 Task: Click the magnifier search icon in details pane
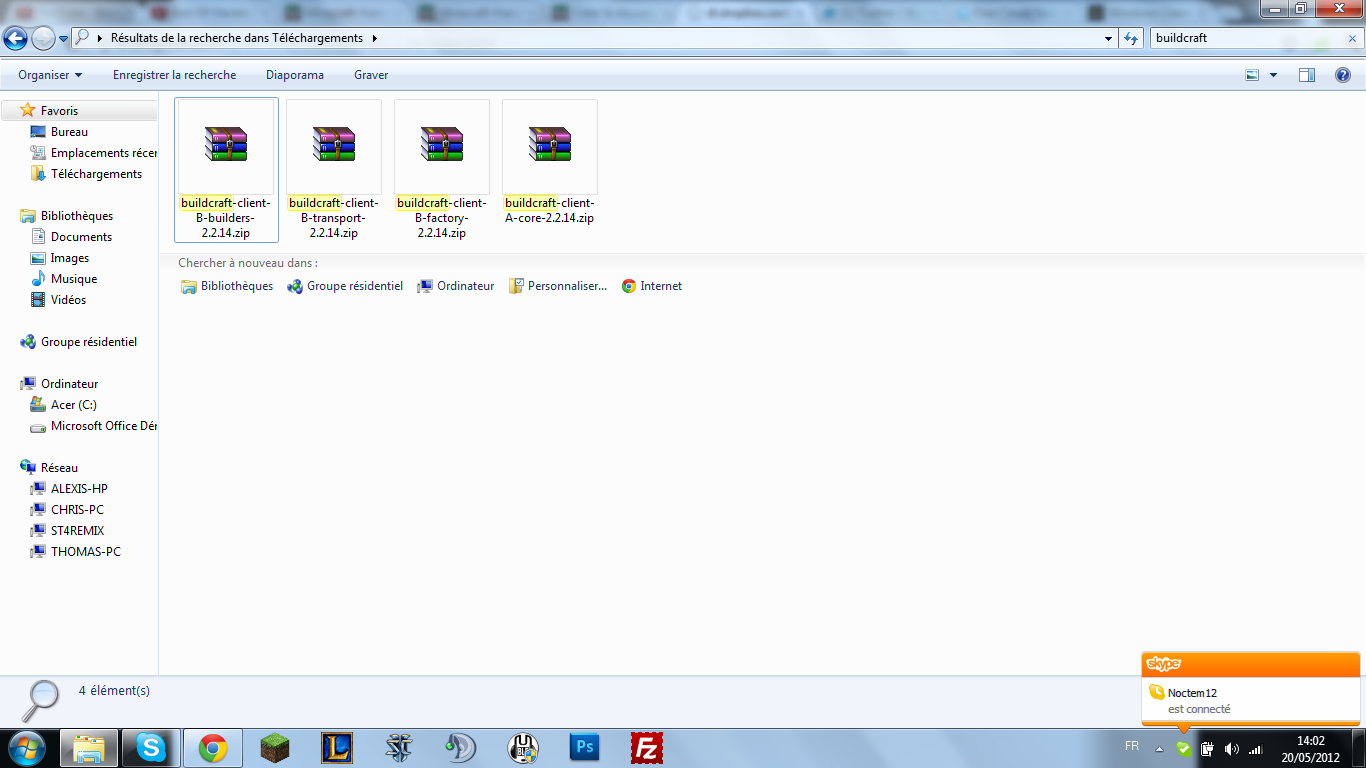click(41, 700)
